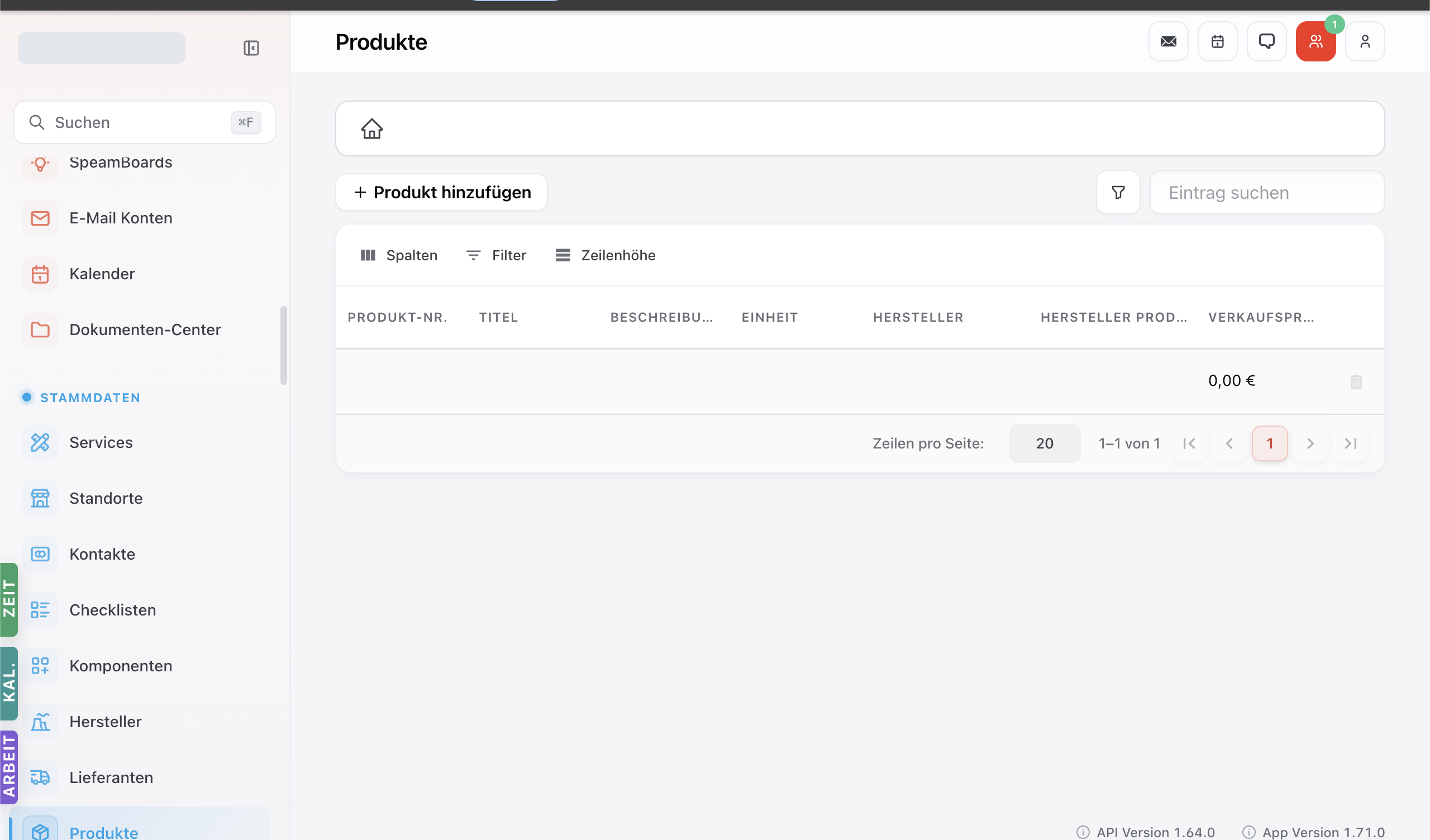1430x840 pixels.
Task: Click the sidebar scrollbar thumb
Action: tap(284, 346)
